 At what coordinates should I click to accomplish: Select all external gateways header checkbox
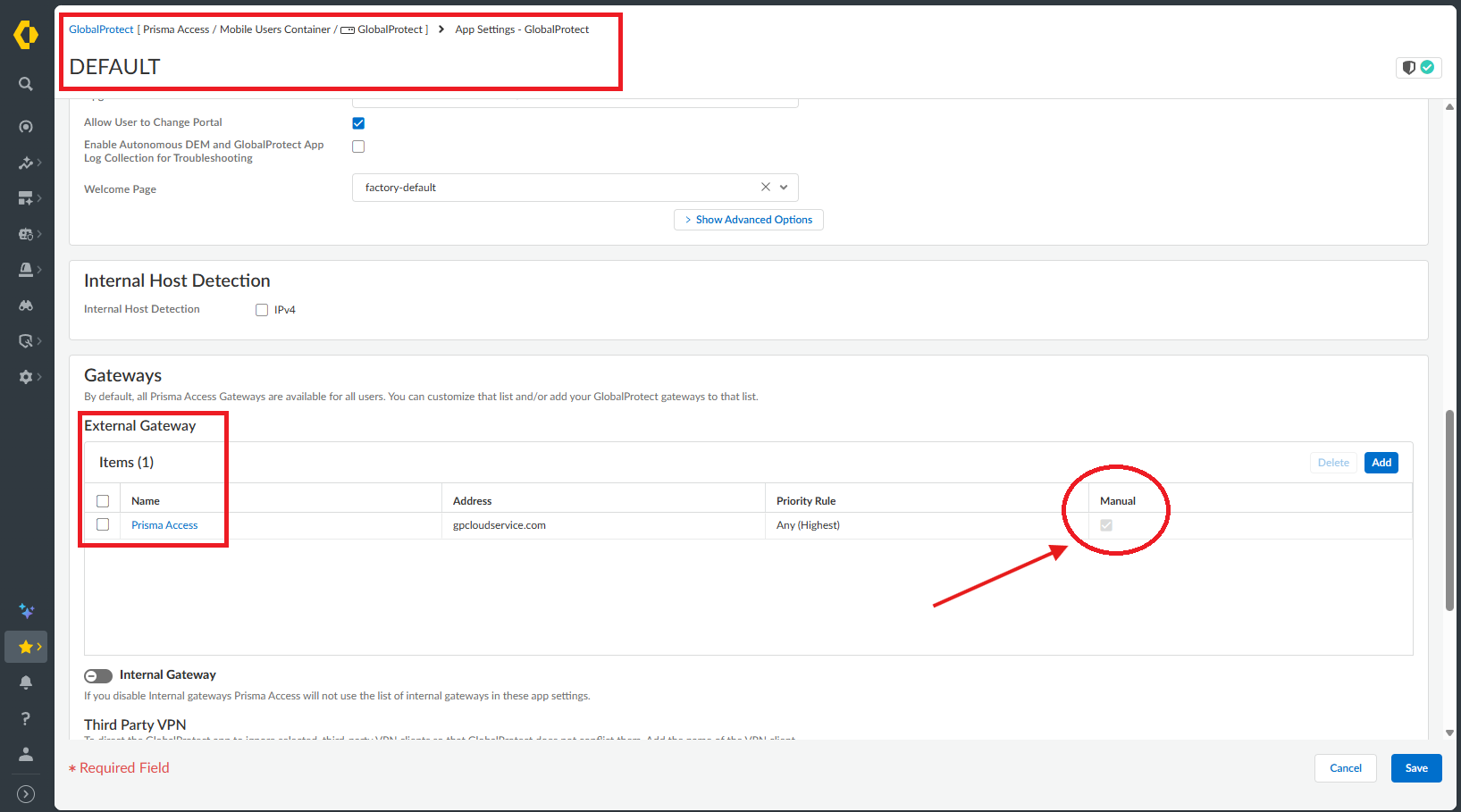(x=103, y=501)
